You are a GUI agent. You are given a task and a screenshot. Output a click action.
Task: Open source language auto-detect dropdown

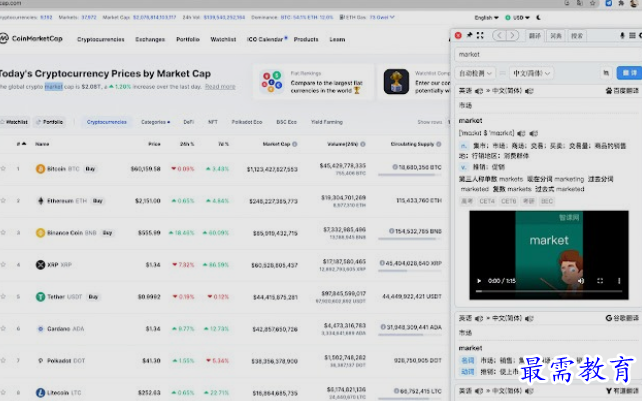pyautogui.click(x=476, y=73)
